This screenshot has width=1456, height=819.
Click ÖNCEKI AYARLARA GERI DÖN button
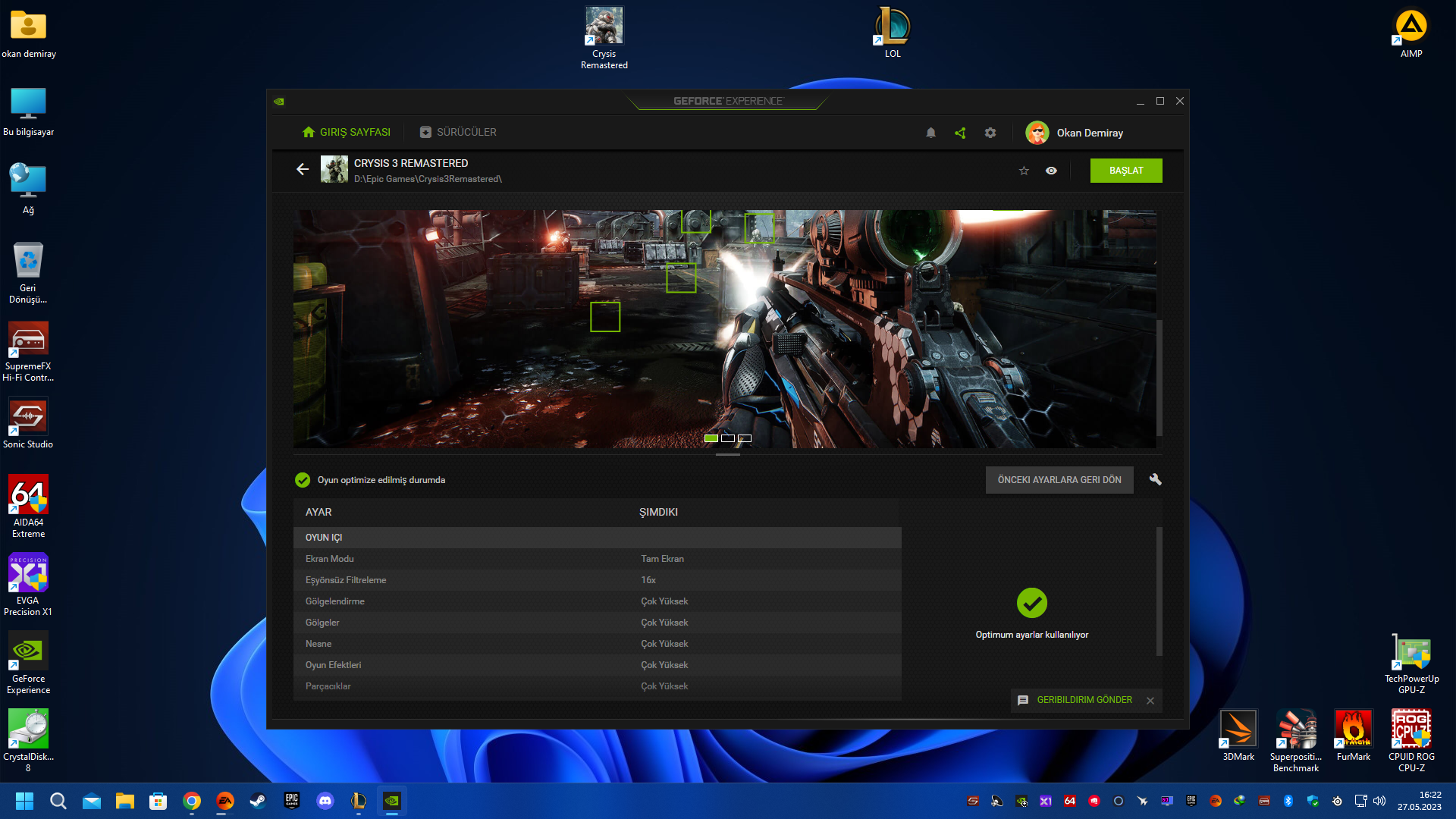point(1059,480)
